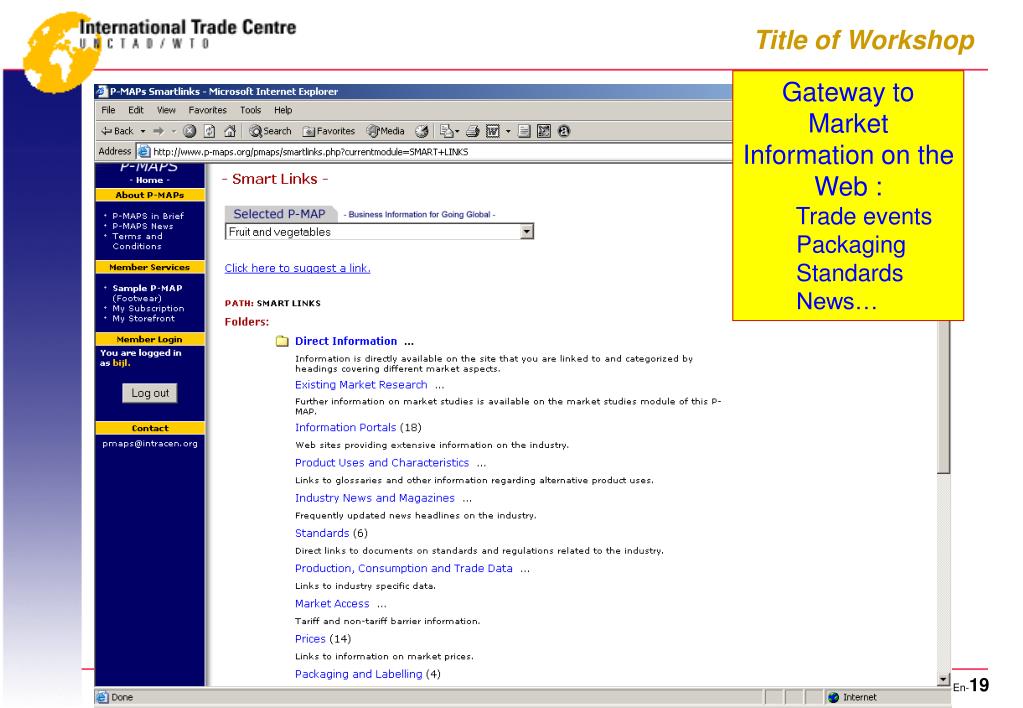
Task: Click 'Click here to suggest a link'
Action: pyautogui.click(x=298, y=268)
